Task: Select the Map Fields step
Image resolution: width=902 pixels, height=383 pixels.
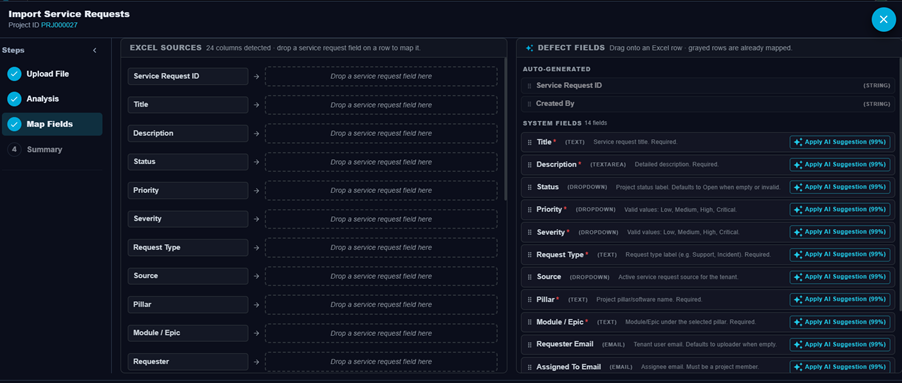Action: pos(52,124)
